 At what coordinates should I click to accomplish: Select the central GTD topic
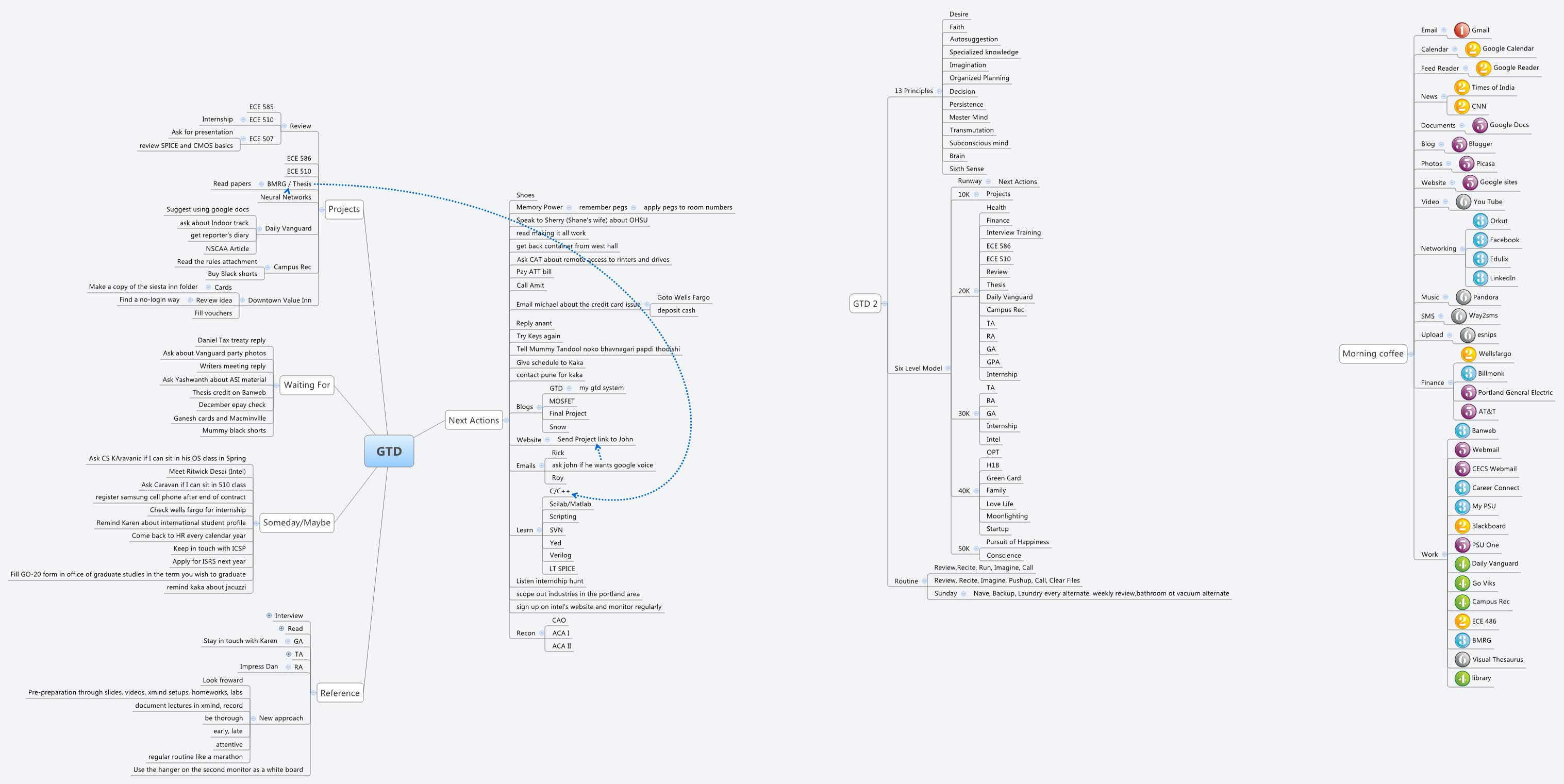click(x=389, y=451)
